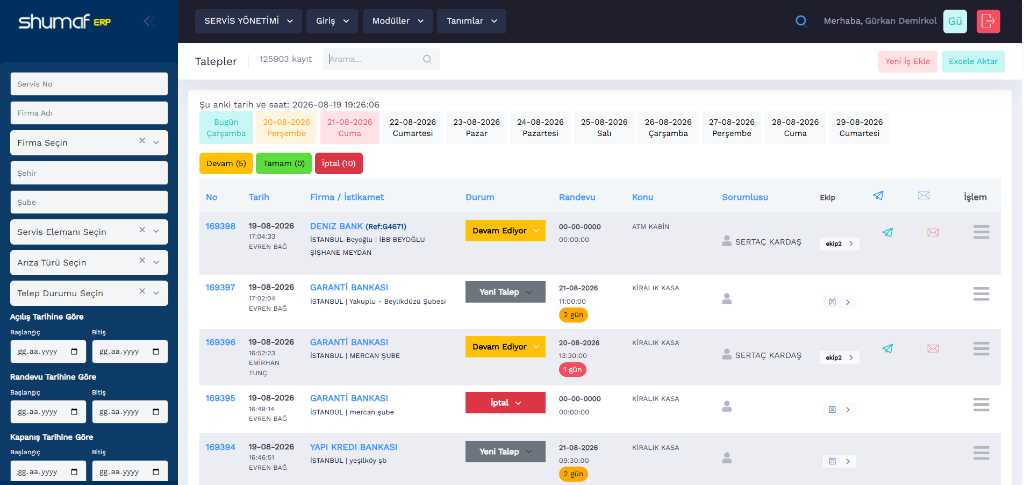Image resolution: width=1024 pixels, height=485 pixels.
Task: Open the Gü user avatar
Action: (955, 21)
